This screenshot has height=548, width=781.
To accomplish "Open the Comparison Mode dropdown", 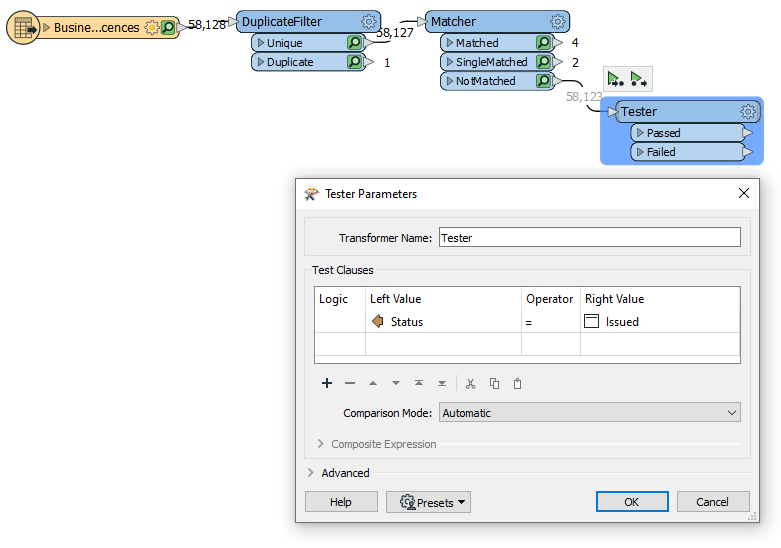I will click(x=589, y=413).
